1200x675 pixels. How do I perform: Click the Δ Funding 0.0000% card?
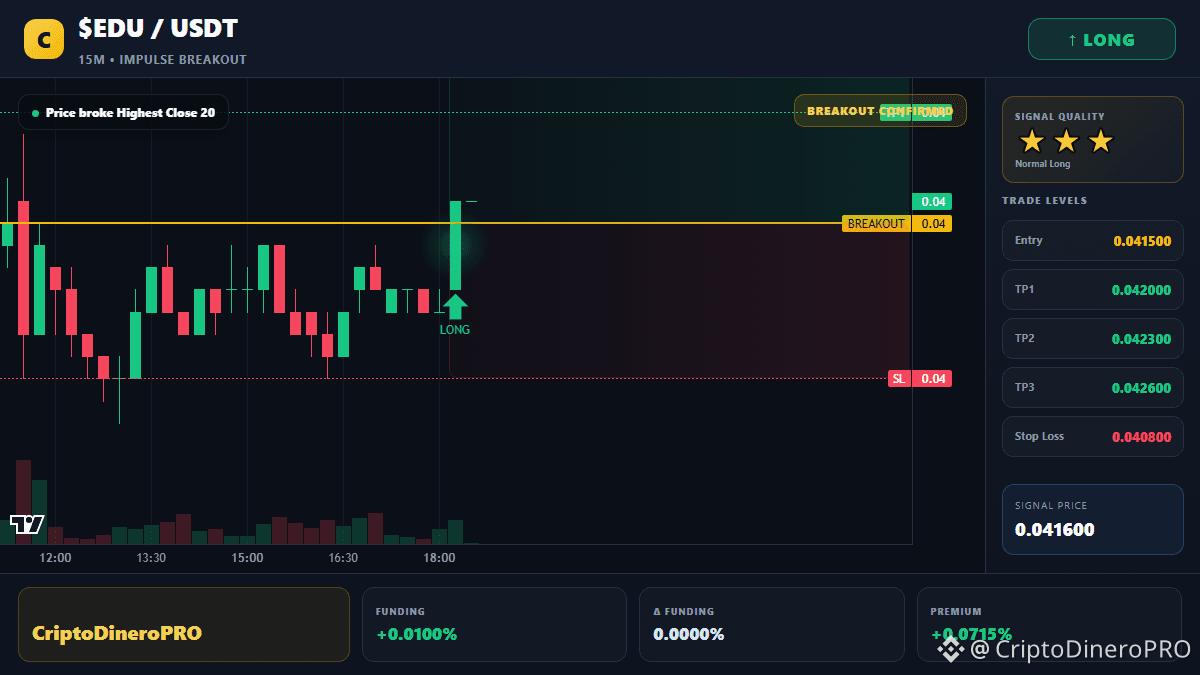click(771, 625)
